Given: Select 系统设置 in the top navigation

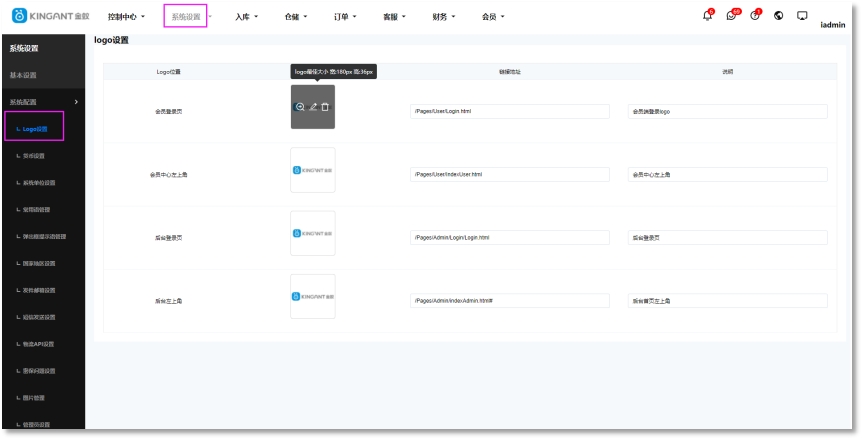Looking at the screenshot, I should pyautogui.click(x=186, y=16).
